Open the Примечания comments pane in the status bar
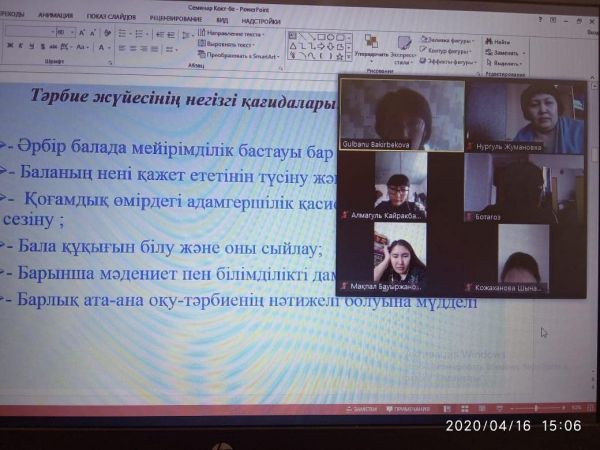600x450 pixels. pos(408,409)
